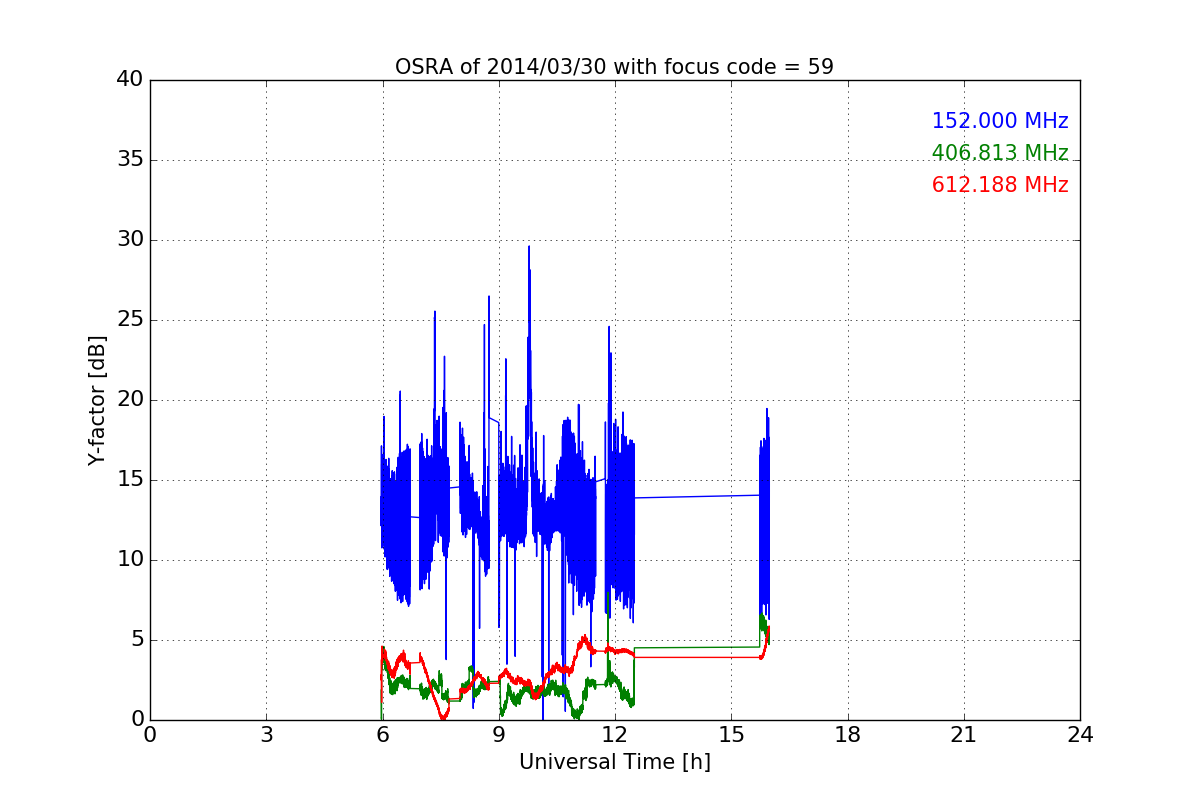Click the y-axis tick label 30
The image size is (1200, 800).
pos(130,240)
